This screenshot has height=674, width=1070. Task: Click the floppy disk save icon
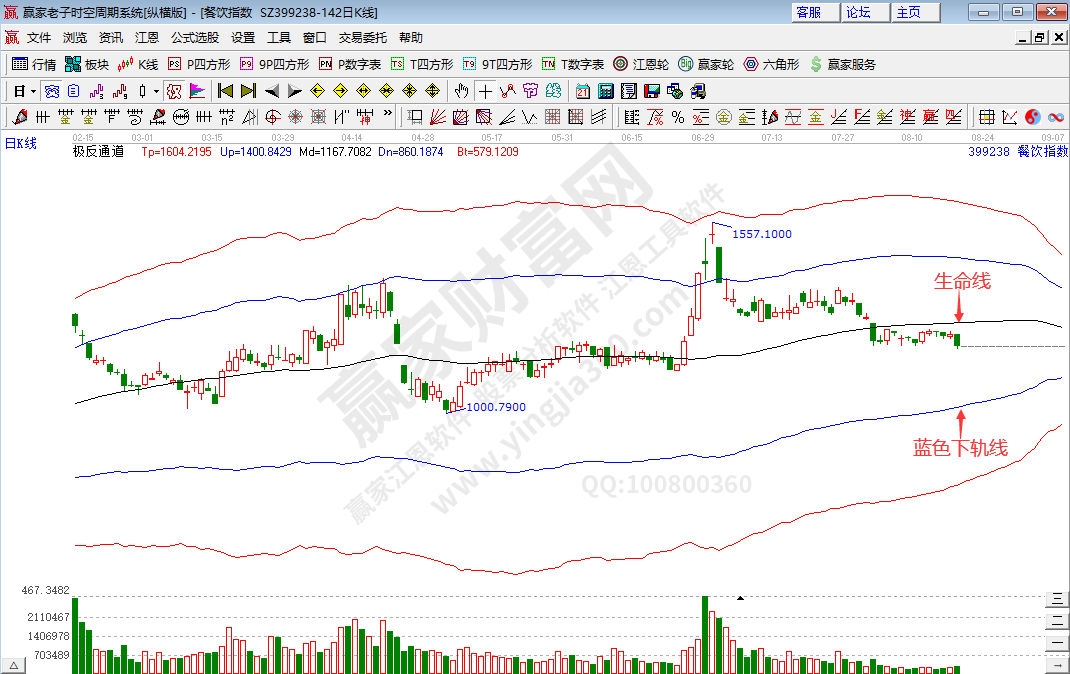tap(651, 91)
